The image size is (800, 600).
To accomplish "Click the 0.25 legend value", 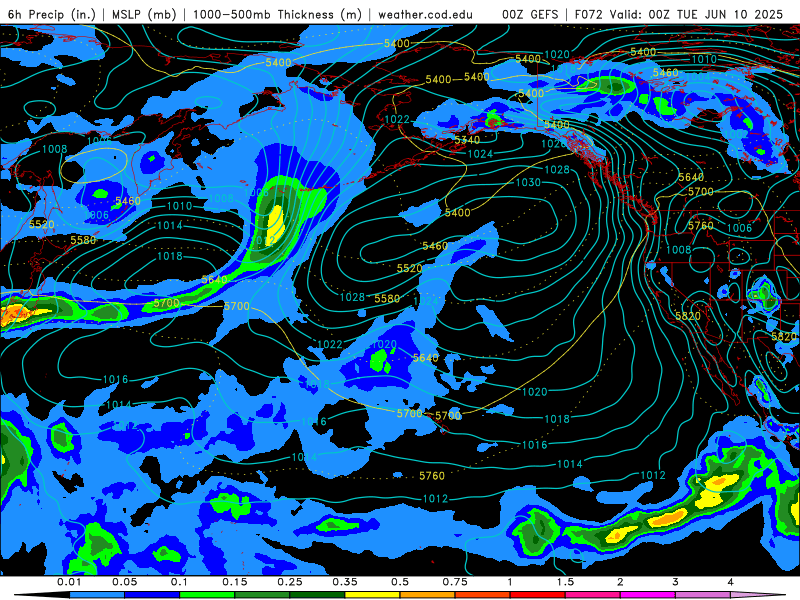I will [290, 582].
